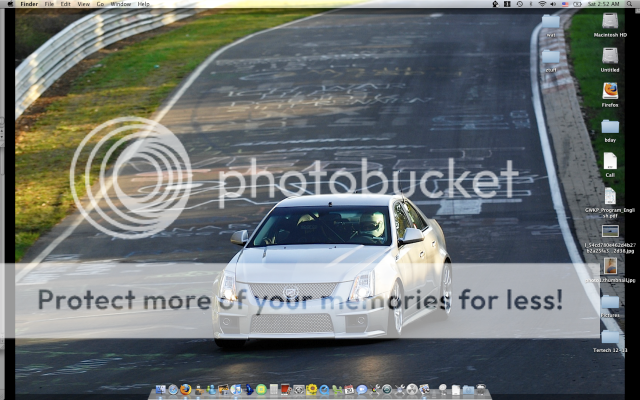The image size is (640, 400).
Task: Open the green square app in dock
Action: (x=261, y=389)
